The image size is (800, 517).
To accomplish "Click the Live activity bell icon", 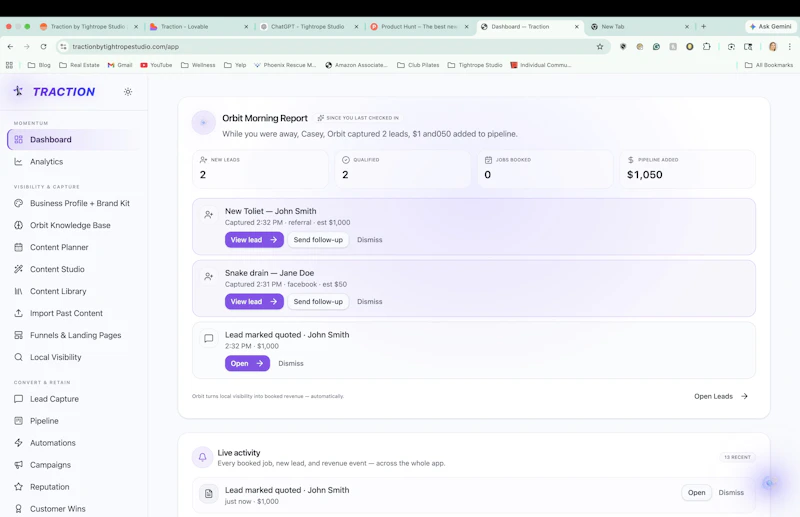I will coord(203,457).
